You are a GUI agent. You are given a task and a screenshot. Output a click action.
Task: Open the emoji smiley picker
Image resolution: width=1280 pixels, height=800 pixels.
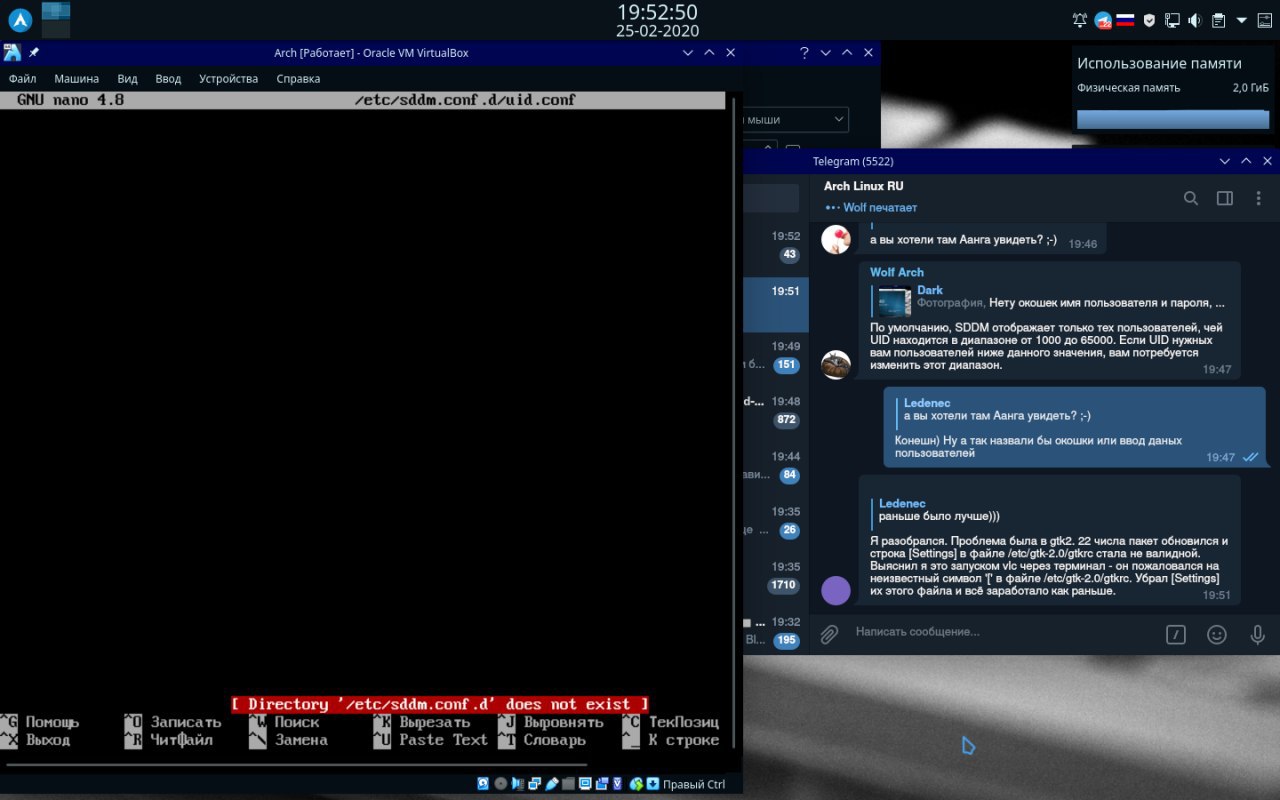(x=1217, y=634)
